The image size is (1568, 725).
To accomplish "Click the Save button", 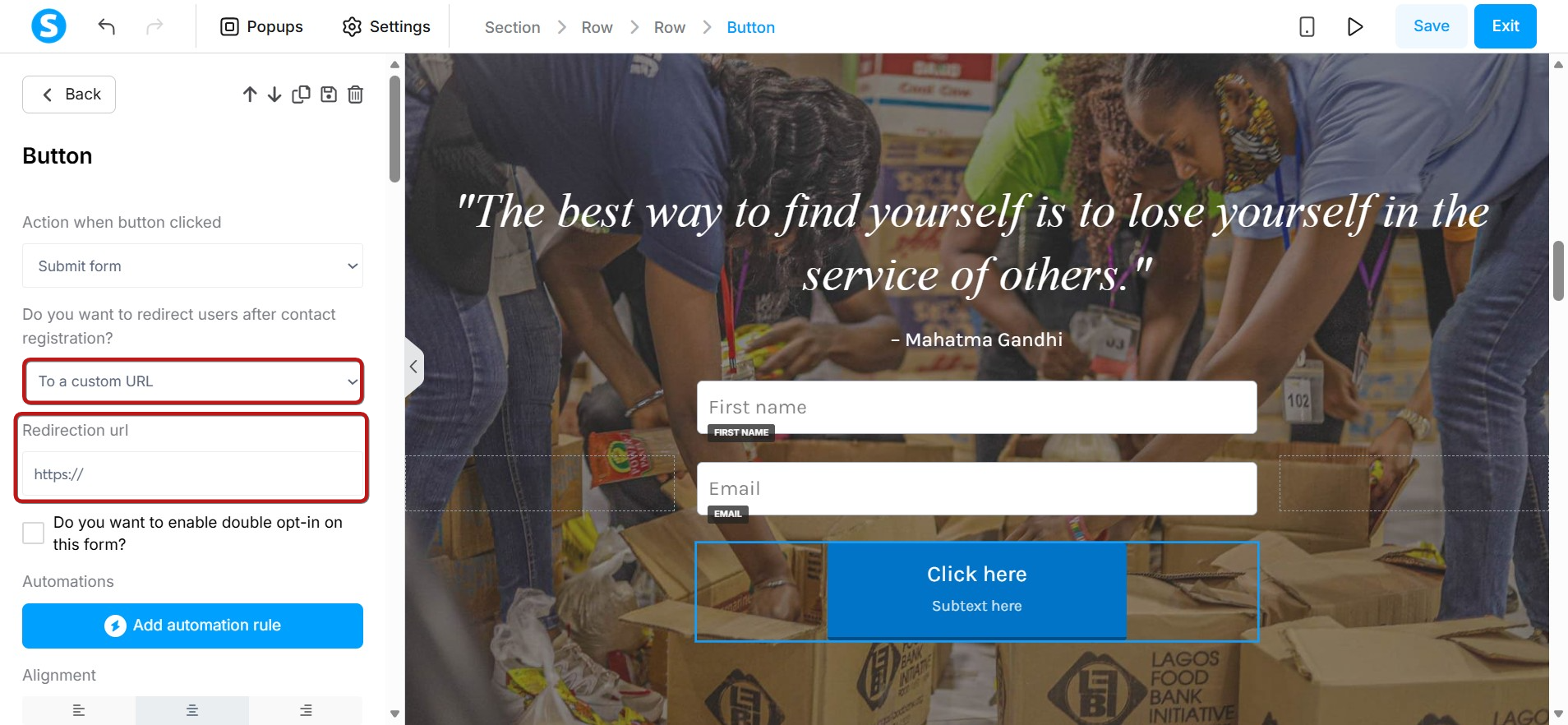I will tap(1431, 26).
